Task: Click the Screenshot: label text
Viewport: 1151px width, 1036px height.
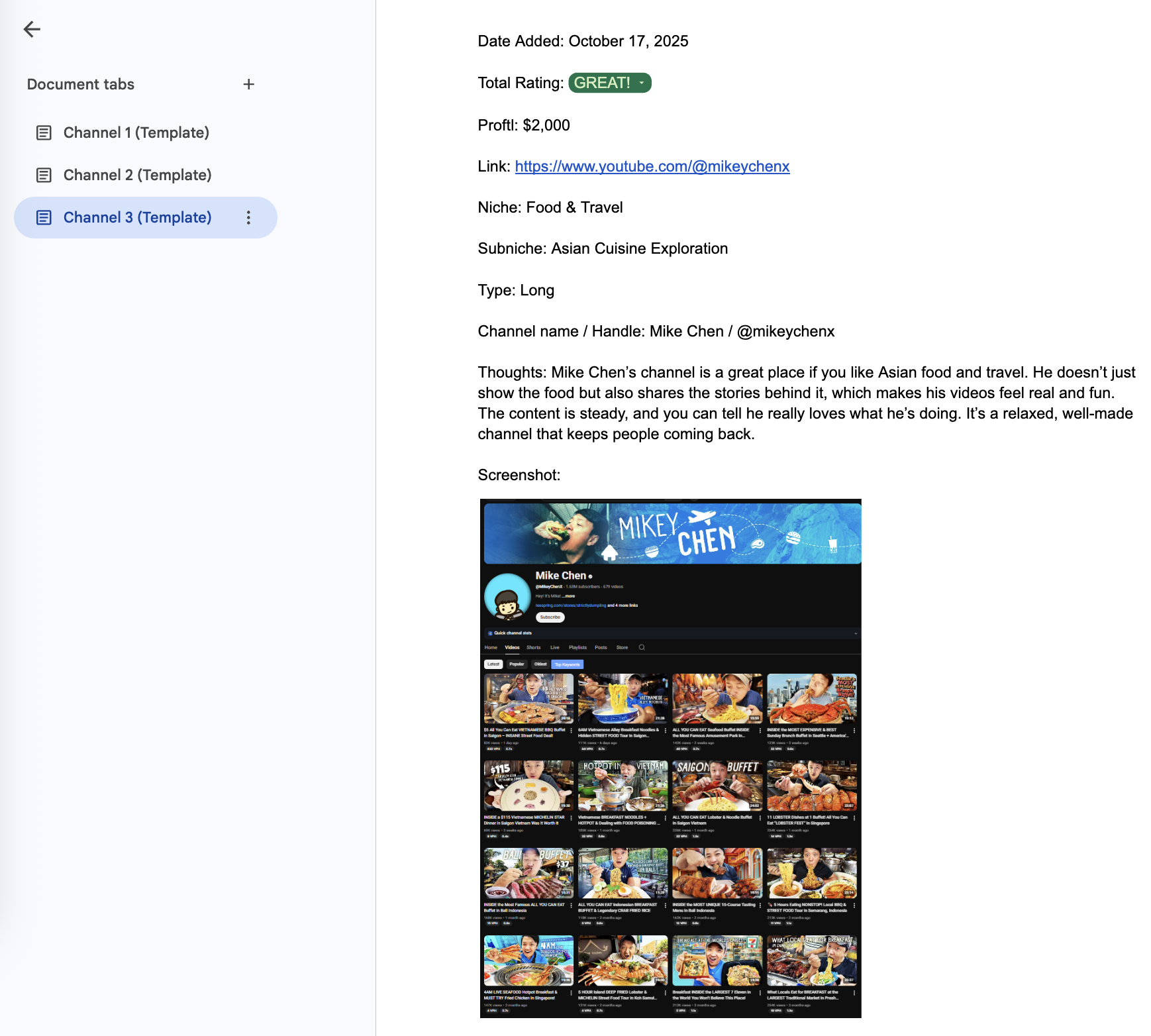Action: click(519, 475)
